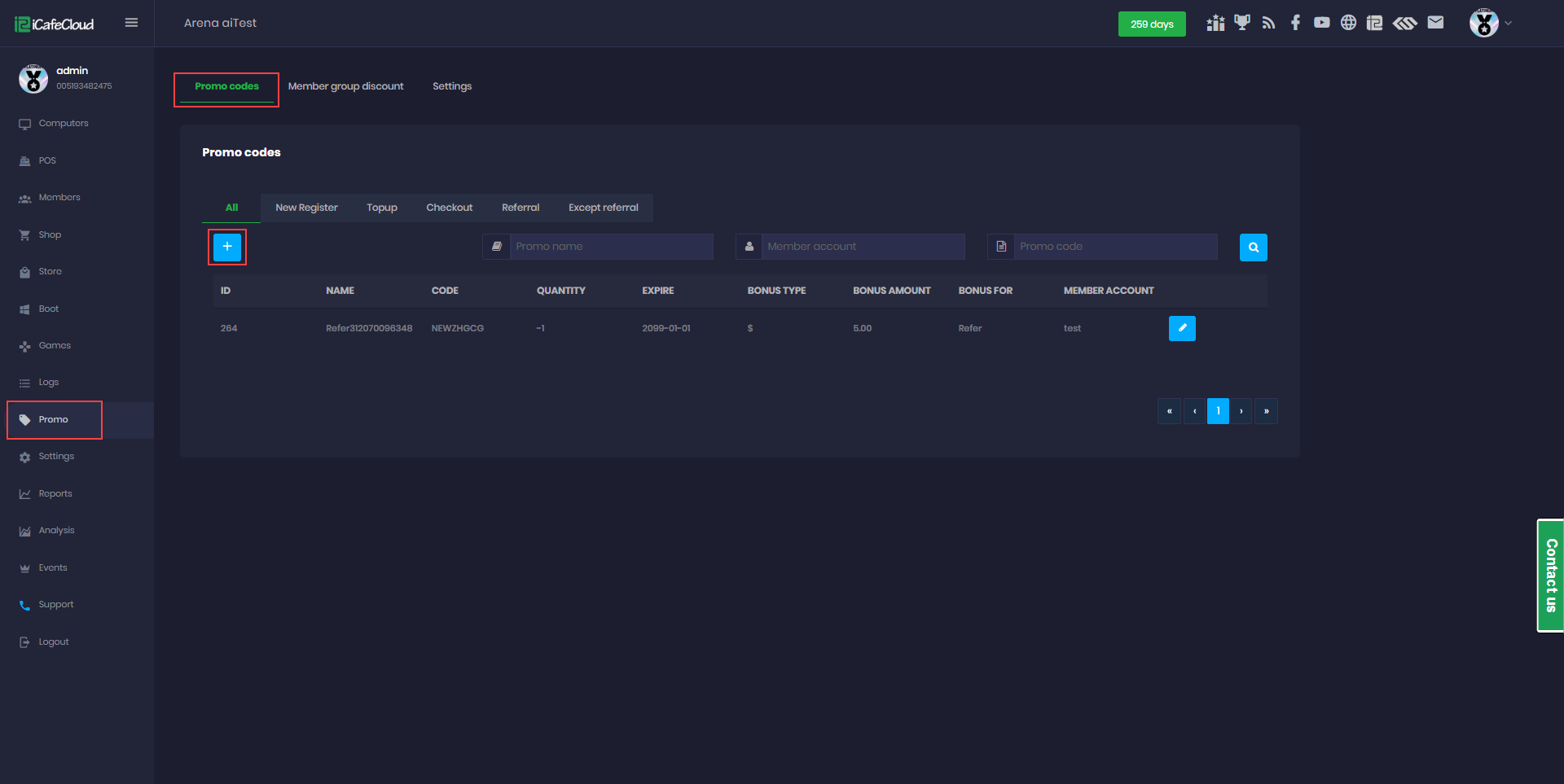Select the Except referral filter tab

tap(603, 208)
